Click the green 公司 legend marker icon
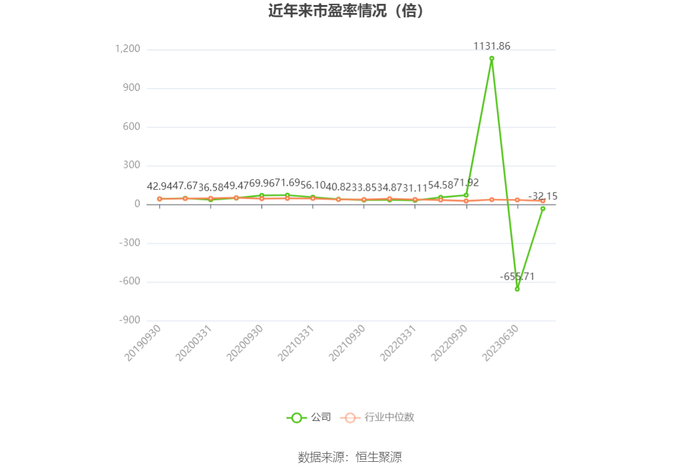Viewport: 700px width, 473px height. point(296,418)
